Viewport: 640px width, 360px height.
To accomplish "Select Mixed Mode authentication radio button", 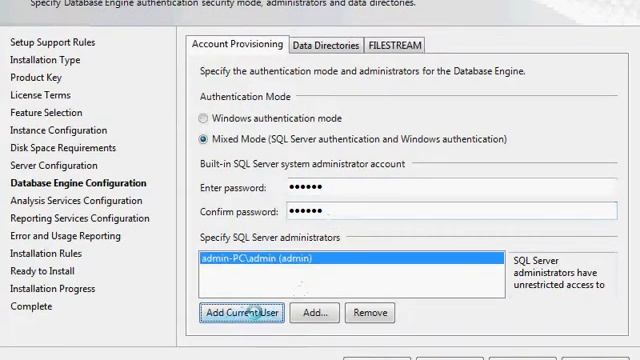I will (x=203, y=139).
